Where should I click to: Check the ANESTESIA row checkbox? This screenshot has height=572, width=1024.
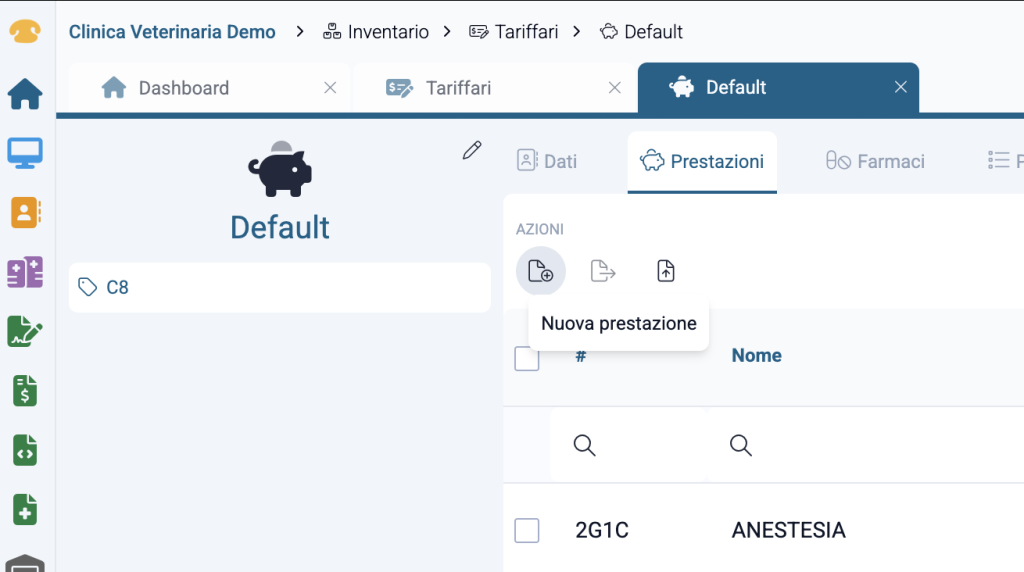[x=527, y=530]
